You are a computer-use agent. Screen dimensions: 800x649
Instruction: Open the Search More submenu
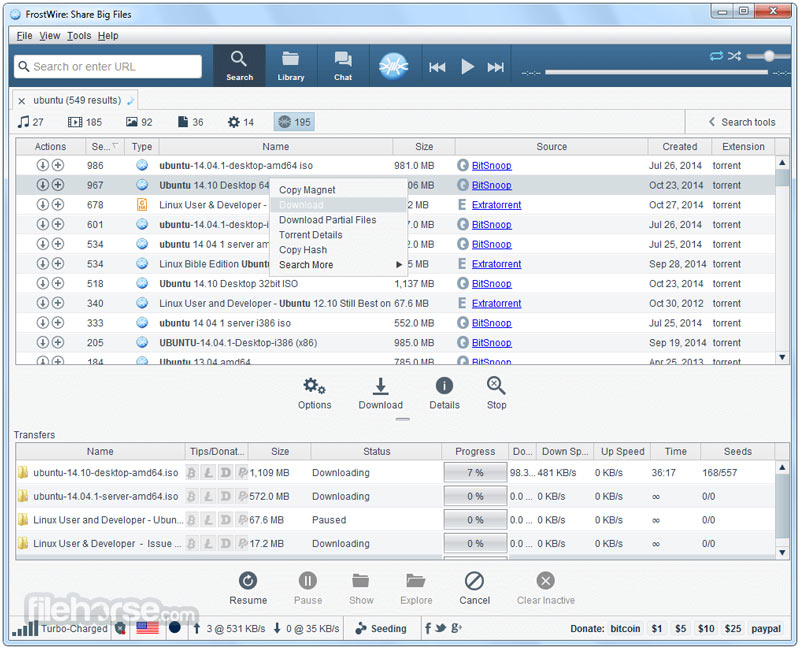pyautogui.click(x=305, y=265)
